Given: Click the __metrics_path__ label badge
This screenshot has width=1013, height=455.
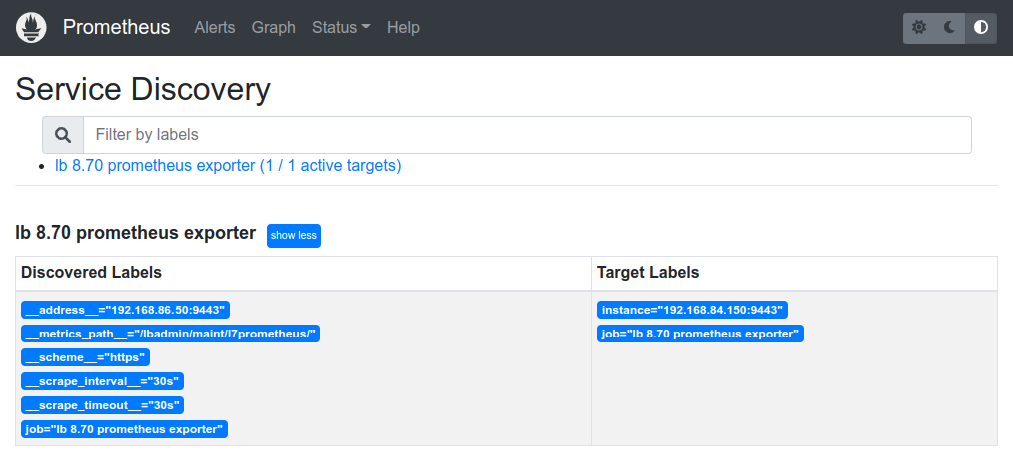Looking at the screenshot, I should (x=171, y=334).
